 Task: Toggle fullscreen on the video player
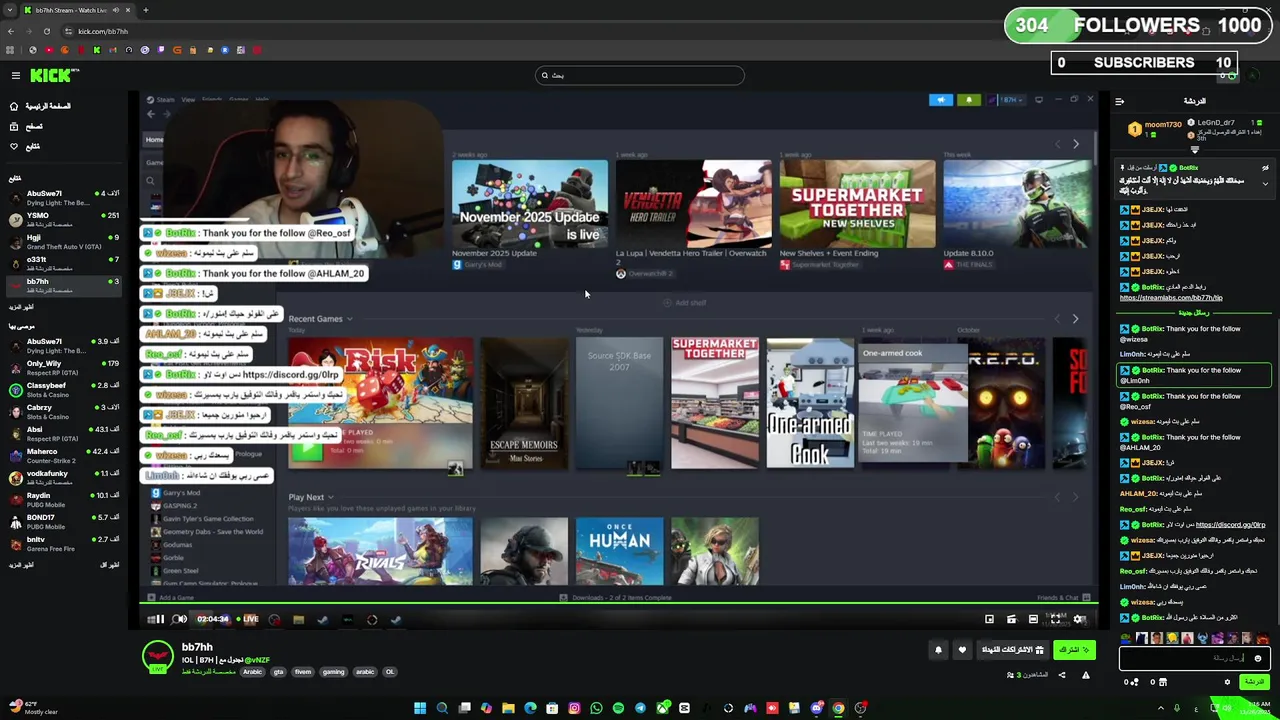click(x=1055, y=619)
